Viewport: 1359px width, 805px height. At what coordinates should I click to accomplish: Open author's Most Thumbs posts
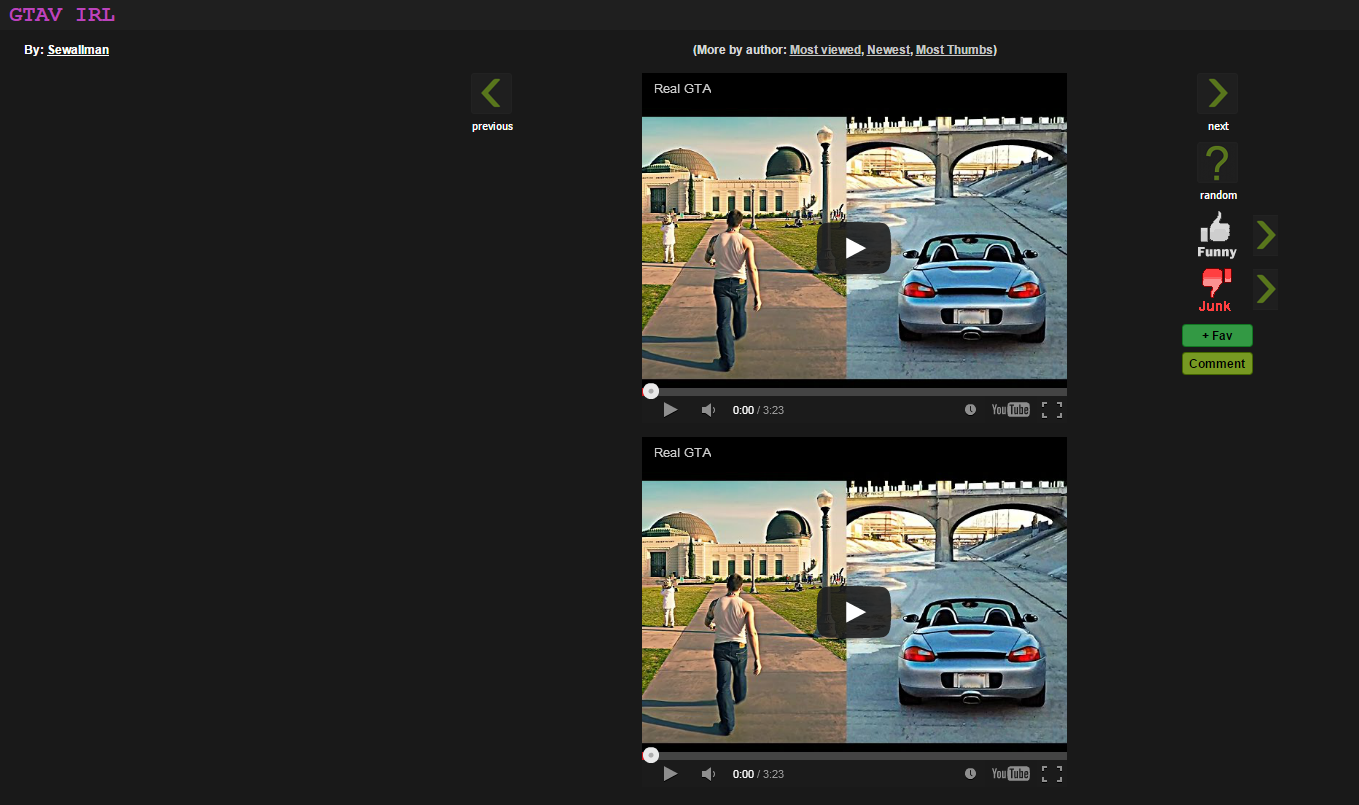954,50
